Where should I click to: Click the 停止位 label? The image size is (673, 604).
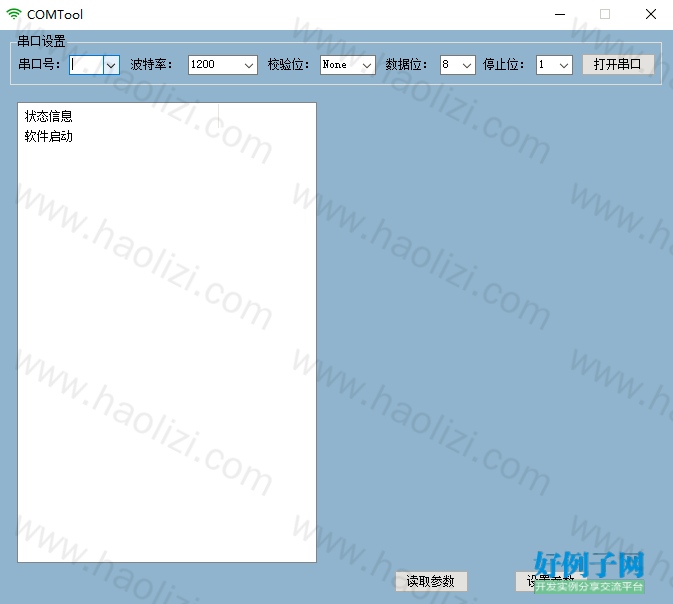pos(503,64)
